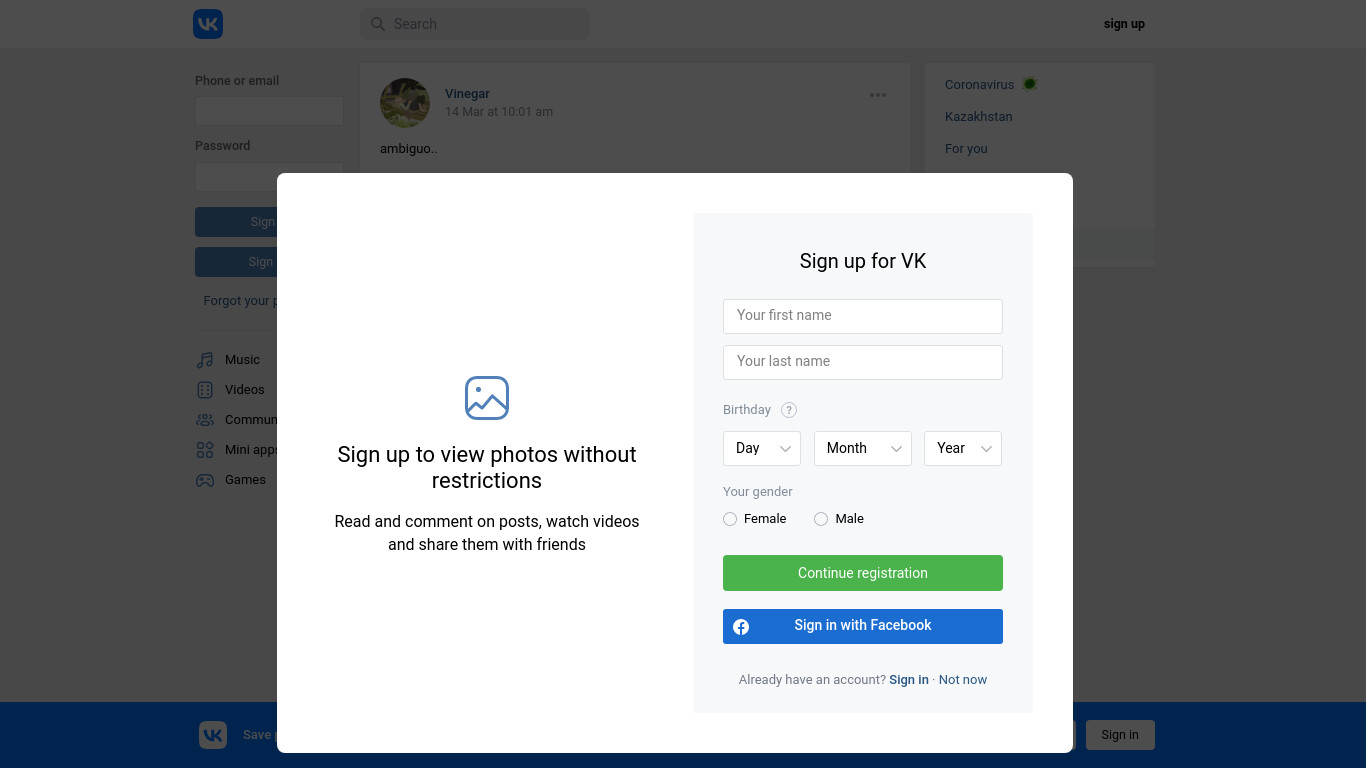Image resolution: width=1366 pixels, height=768 pixels.
Task: Click Vinegar's profile avatar
Action: click(x=405, y=103)
